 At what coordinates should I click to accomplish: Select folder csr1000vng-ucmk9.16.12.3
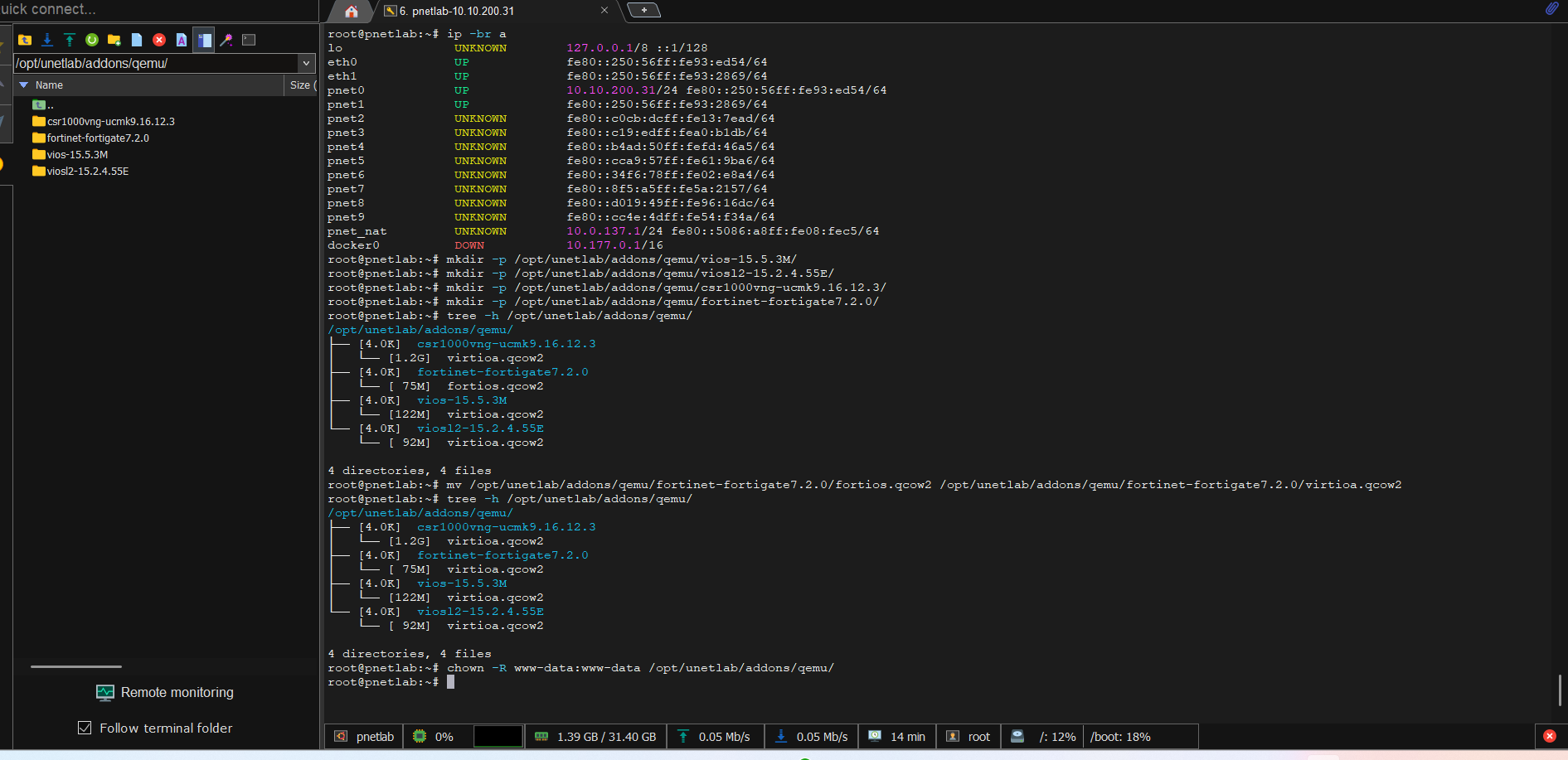(x=104, y=122)
